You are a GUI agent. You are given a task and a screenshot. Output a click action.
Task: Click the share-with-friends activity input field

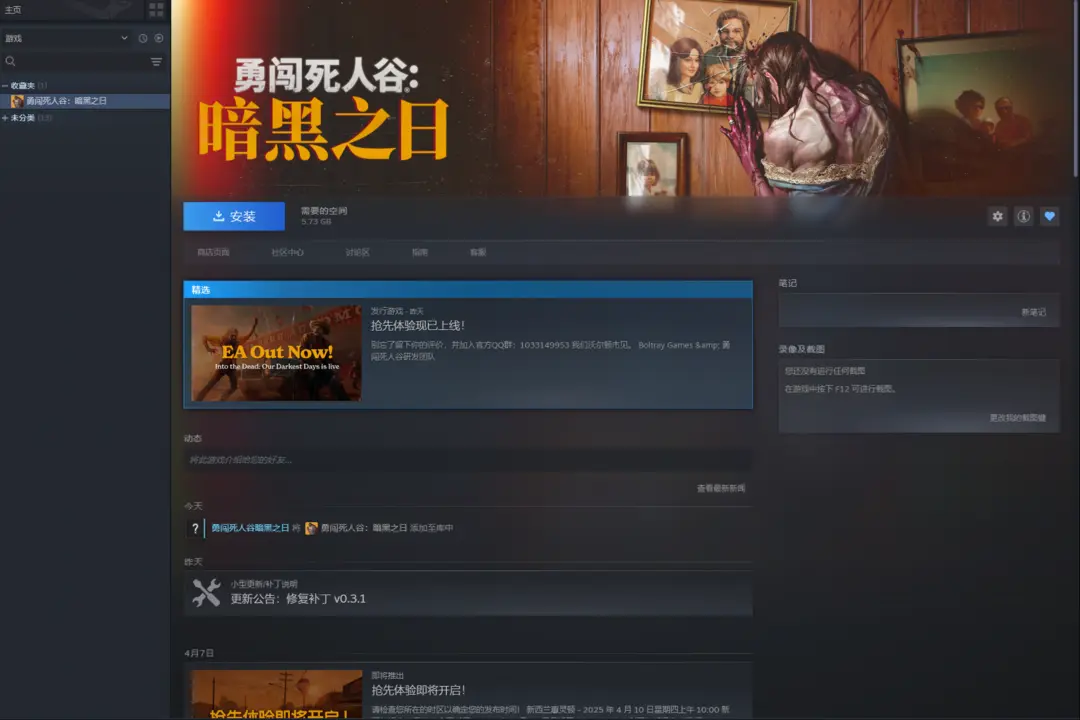click(x=468, y=460)
